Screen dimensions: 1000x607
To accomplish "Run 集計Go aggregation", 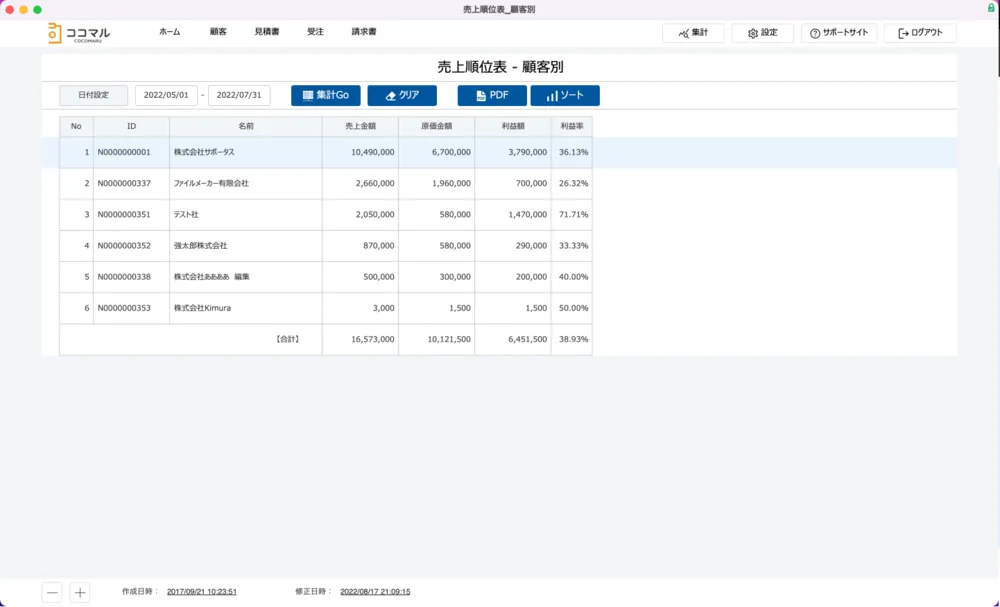I will (x=325, y=96).
